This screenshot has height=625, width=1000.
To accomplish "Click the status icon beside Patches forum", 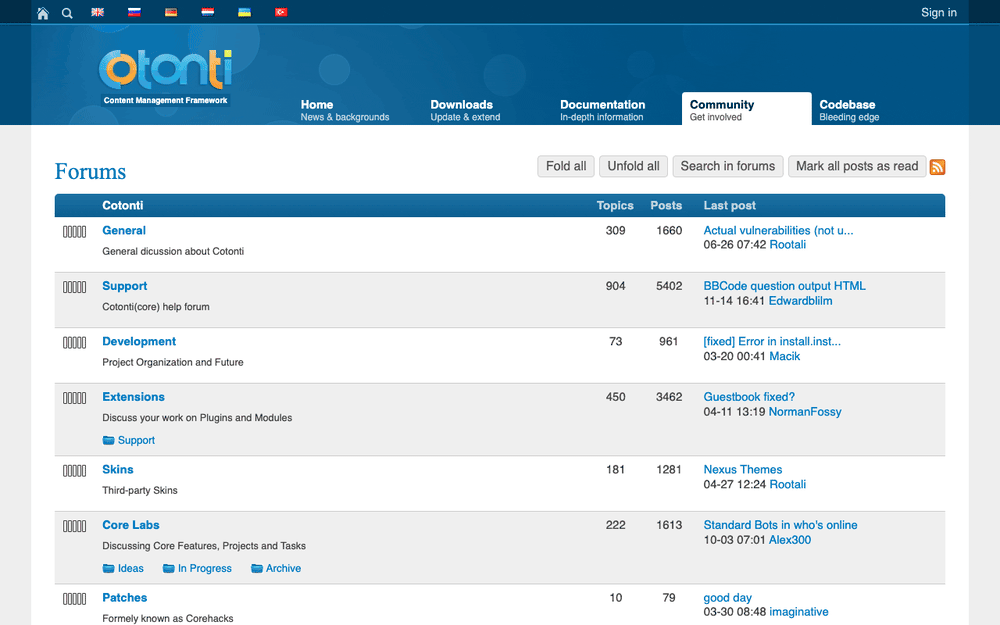I will pyautogui.click(x=75, y=599).
